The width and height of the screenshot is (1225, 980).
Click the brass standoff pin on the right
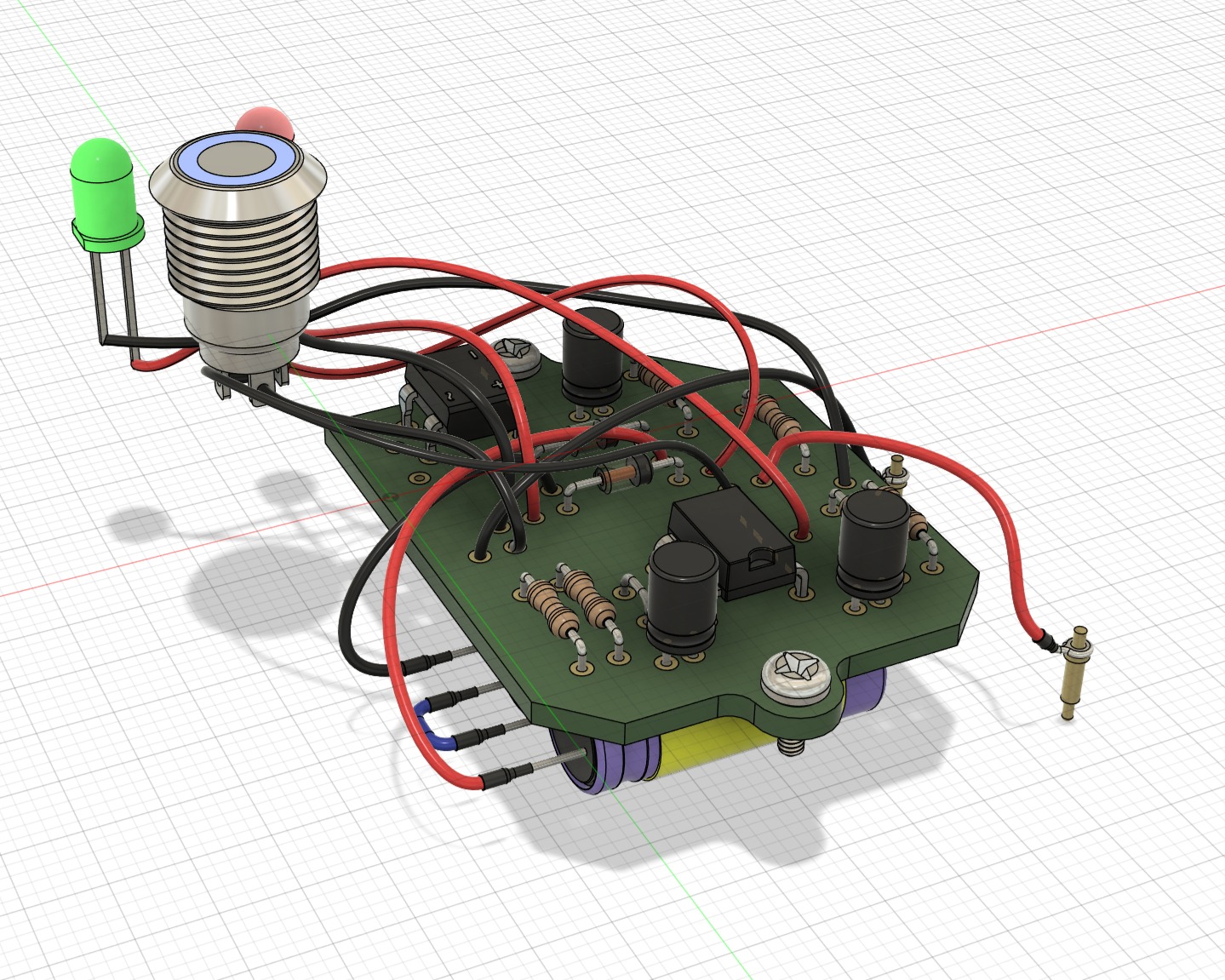tap(1075, 673)
